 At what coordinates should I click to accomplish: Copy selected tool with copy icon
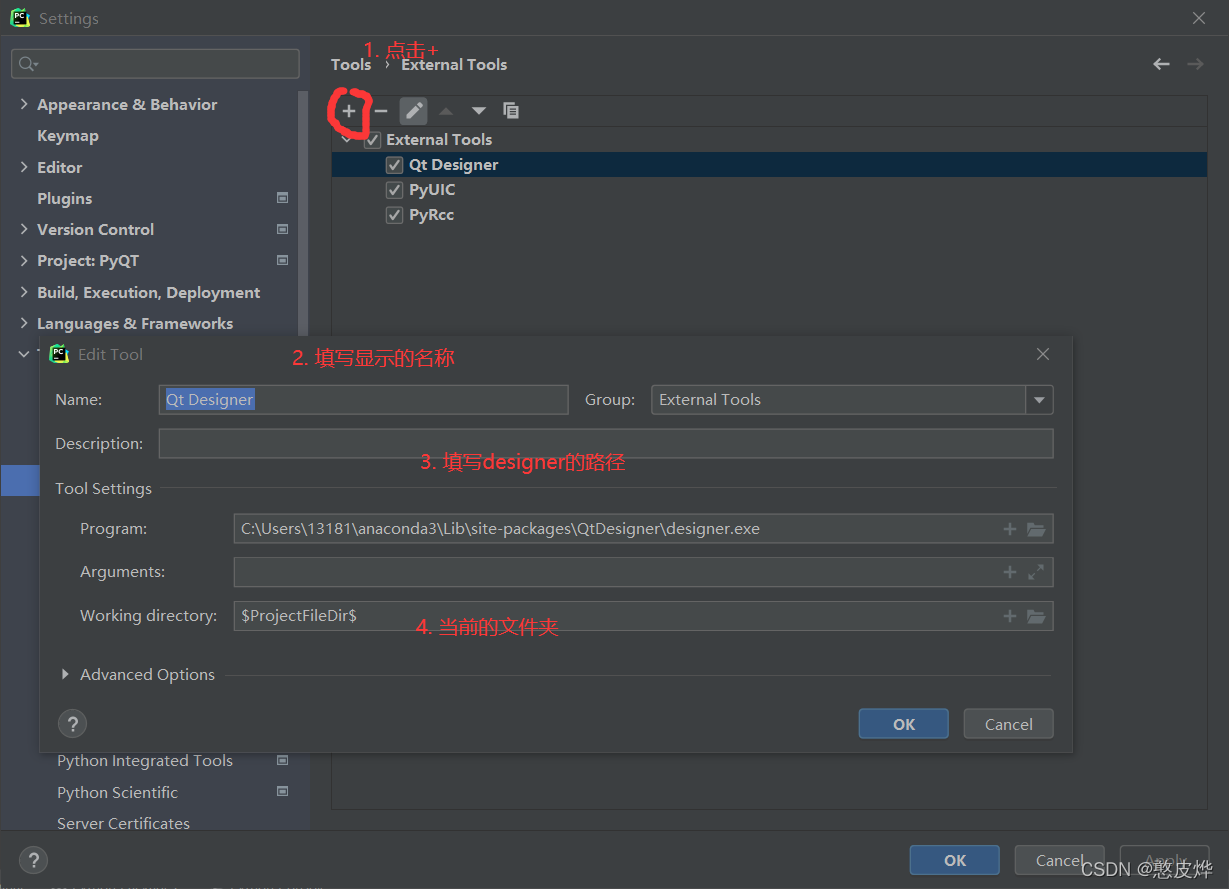511,111
